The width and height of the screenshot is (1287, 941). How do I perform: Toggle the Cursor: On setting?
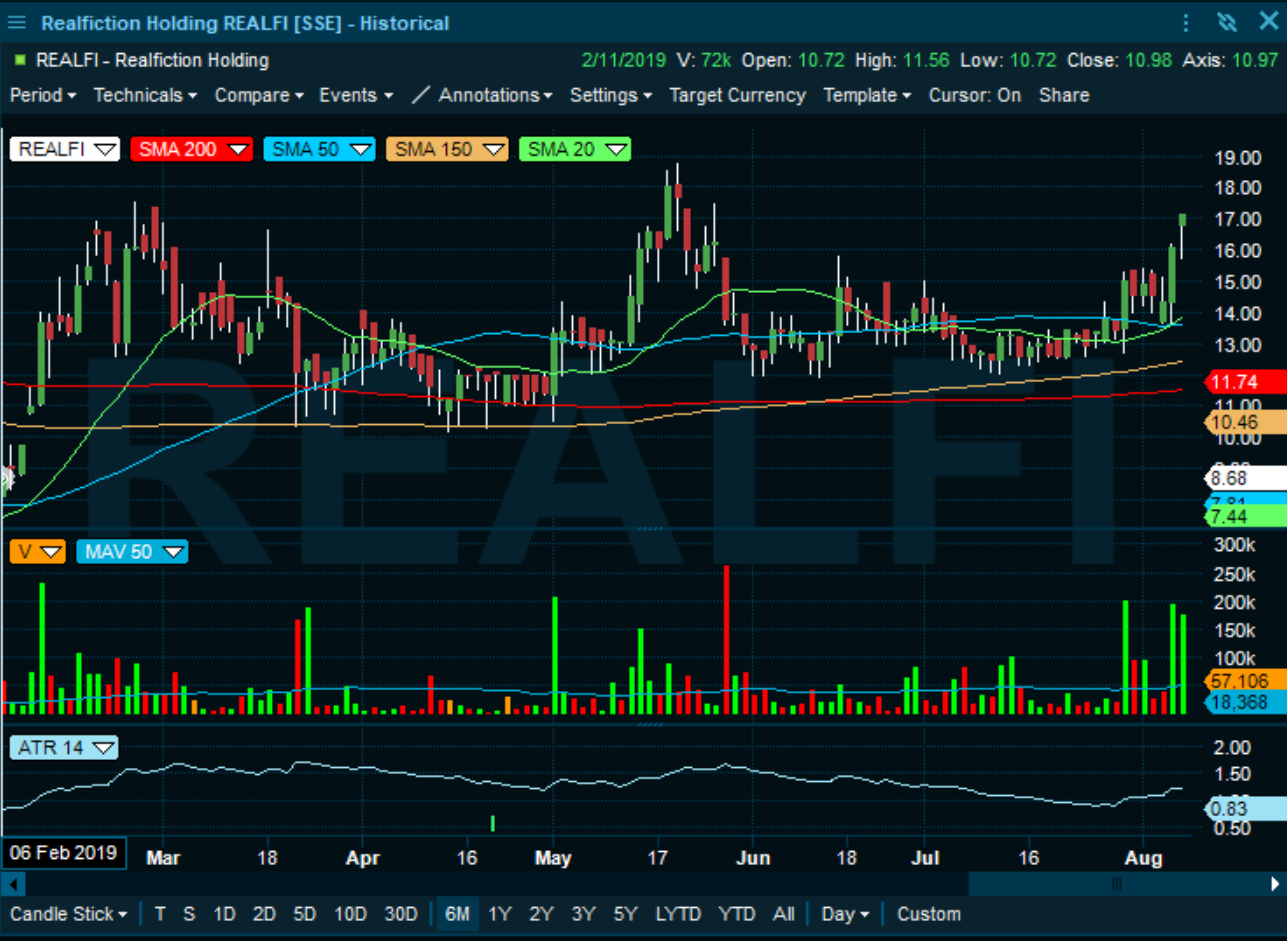click(x=975, y=95)
